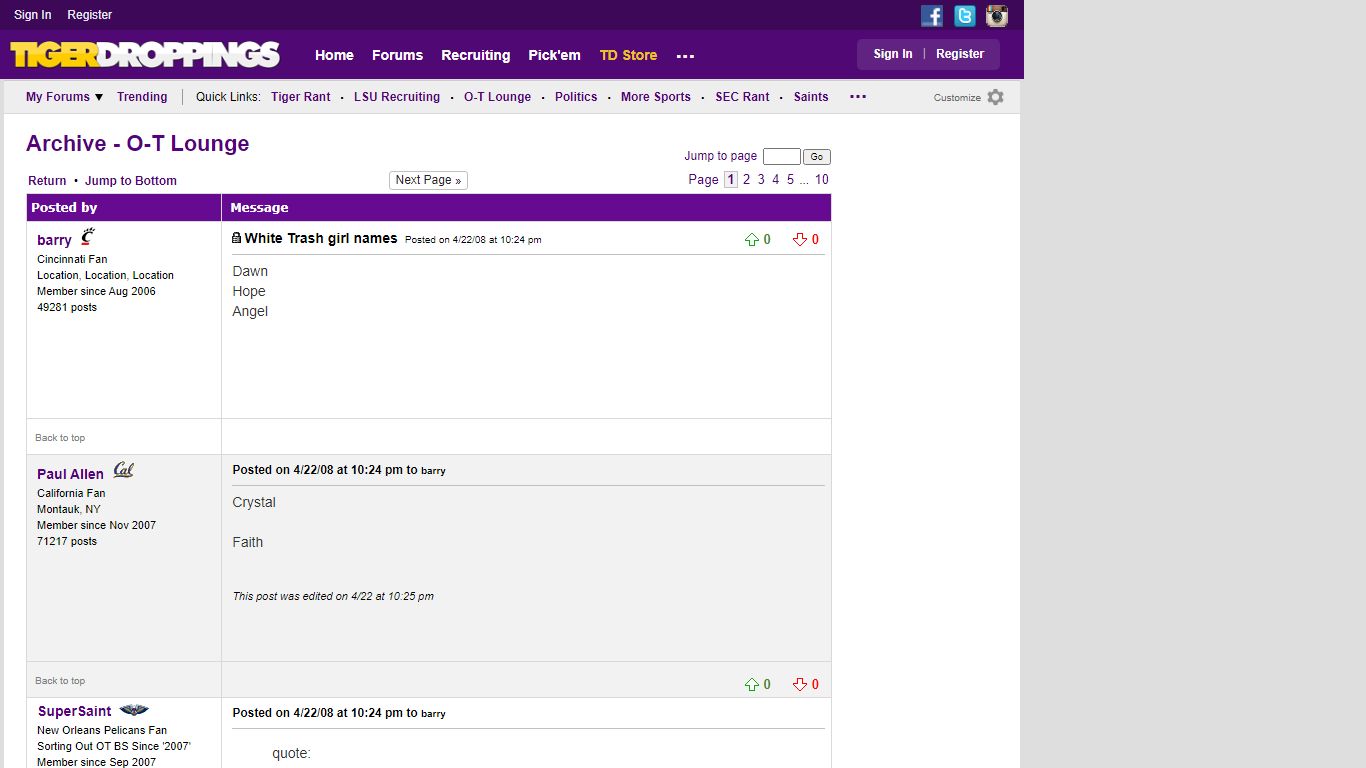Open Pick'em in main navigation
The width and height of the screenshot is (1366, 768).
tap(554, 55)
